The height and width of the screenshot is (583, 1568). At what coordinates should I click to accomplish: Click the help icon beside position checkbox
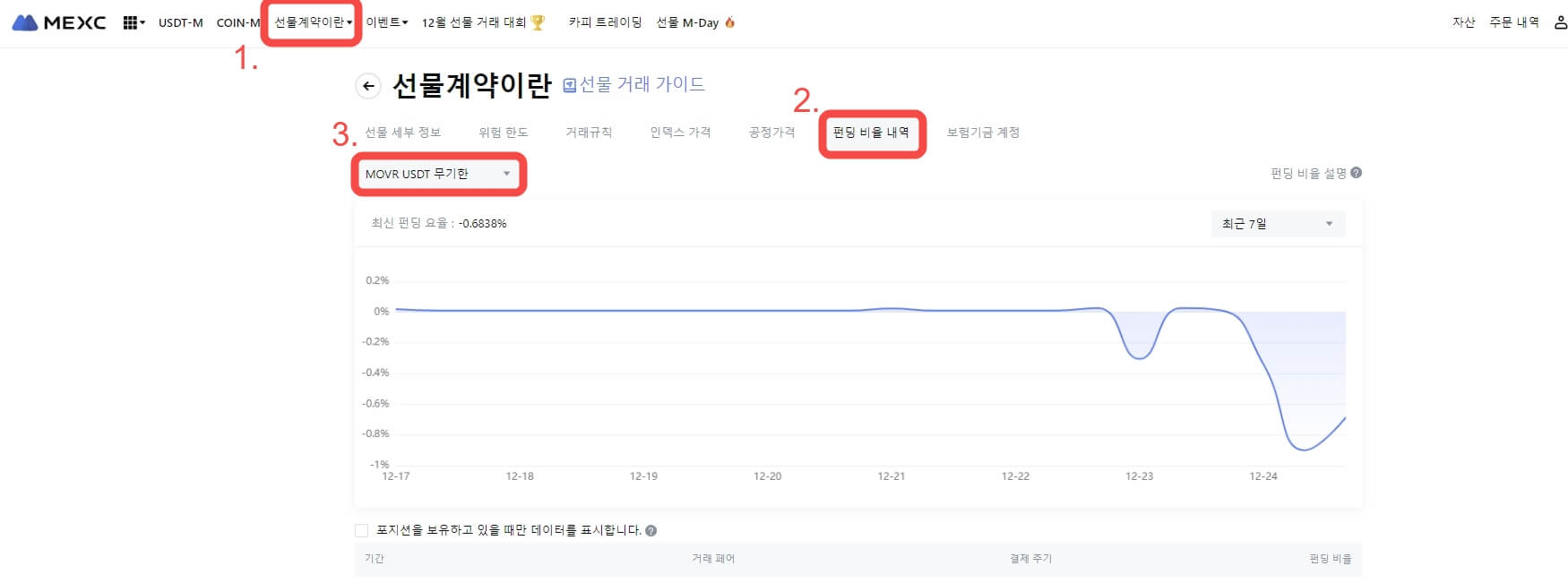[651, 530]
